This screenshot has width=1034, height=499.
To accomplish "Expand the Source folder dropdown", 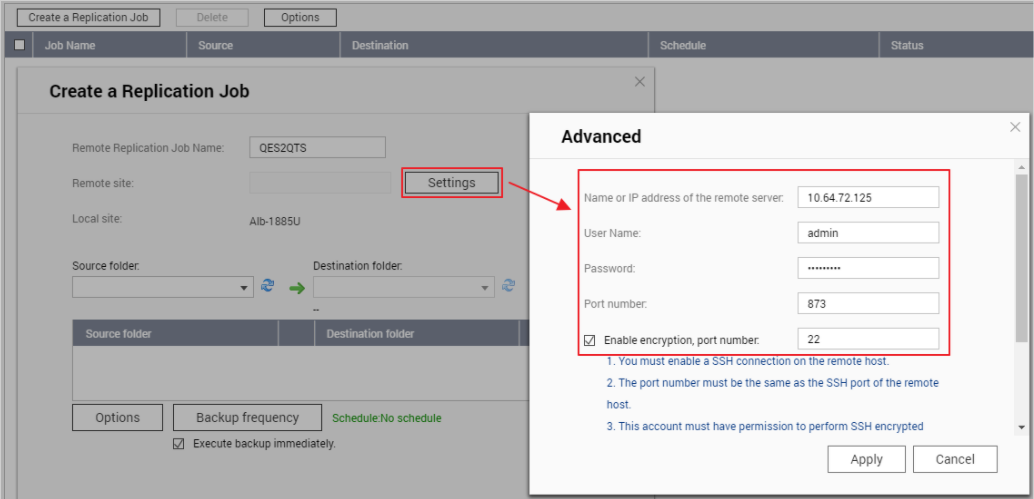I will [x=245, y=288].
